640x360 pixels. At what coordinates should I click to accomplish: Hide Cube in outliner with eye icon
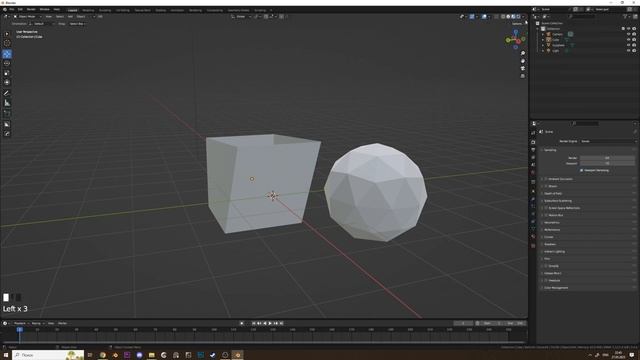[x=629, y=40]
